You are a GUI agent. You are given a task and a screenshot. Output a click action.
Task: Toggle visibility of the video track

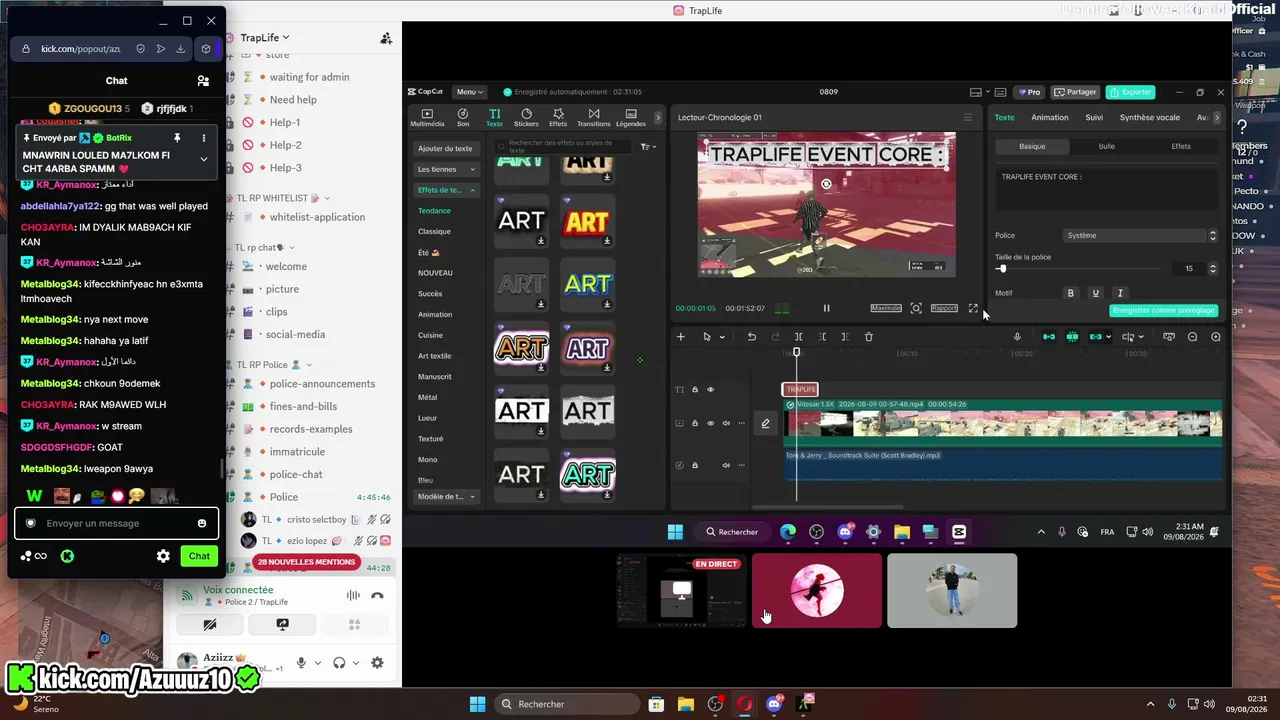pyautogui.click(x=711, y=423)
